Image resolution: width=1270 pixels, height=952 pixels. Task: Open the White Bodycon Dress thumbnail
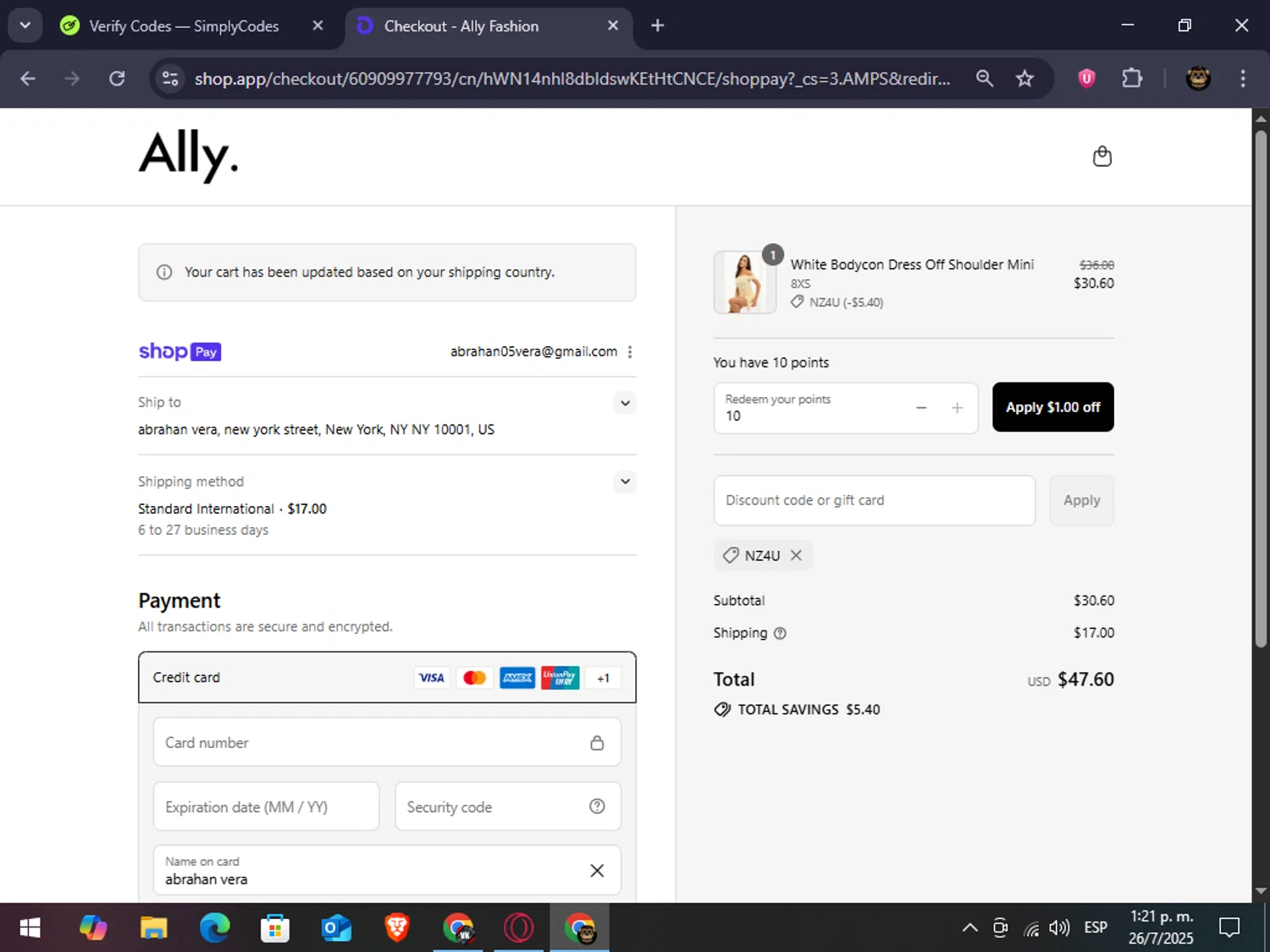[745, 283]
